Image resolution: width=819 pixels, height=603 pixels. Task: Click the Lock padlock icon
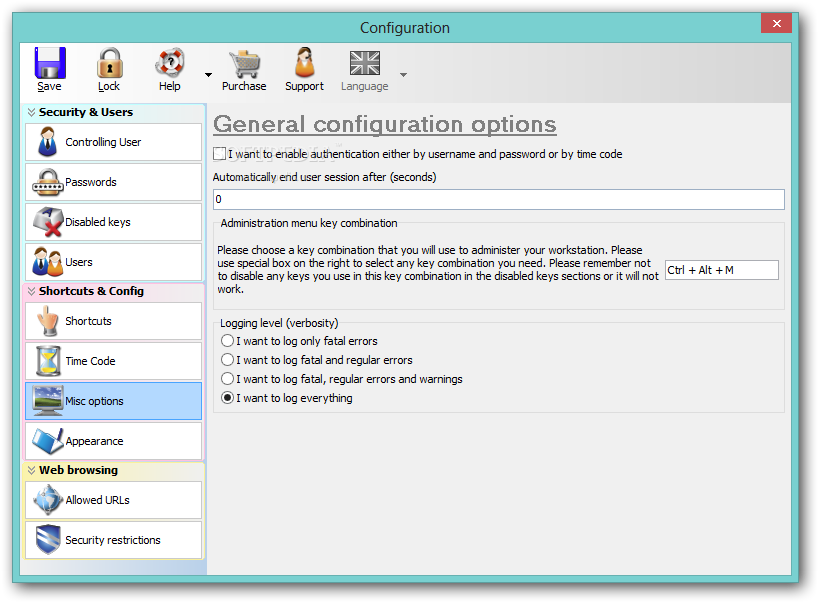(x=109, y=63)
